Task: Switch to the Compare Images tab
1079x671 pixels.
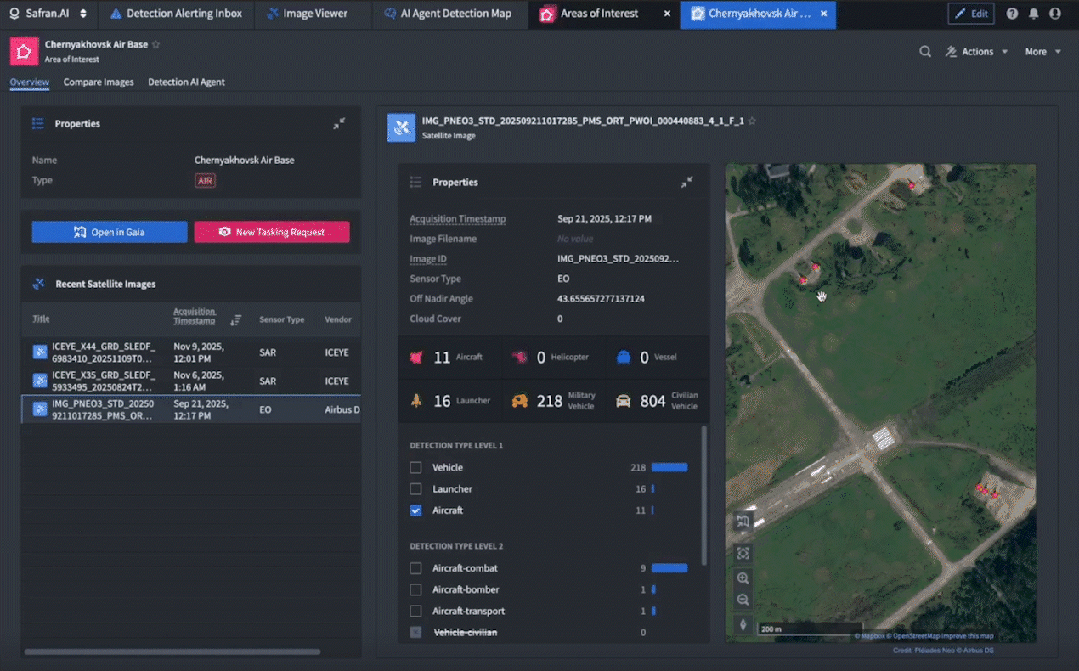Action: [98, 82]
